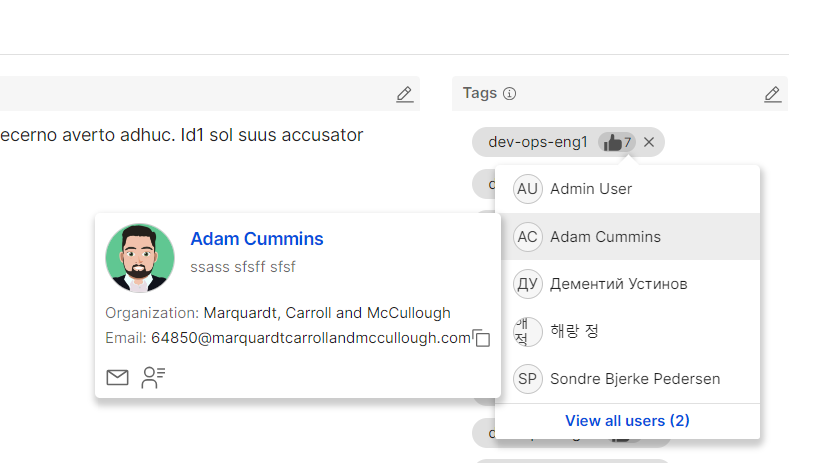
Task: Click the email address on the profile card
Action: [x=310, y=338]
